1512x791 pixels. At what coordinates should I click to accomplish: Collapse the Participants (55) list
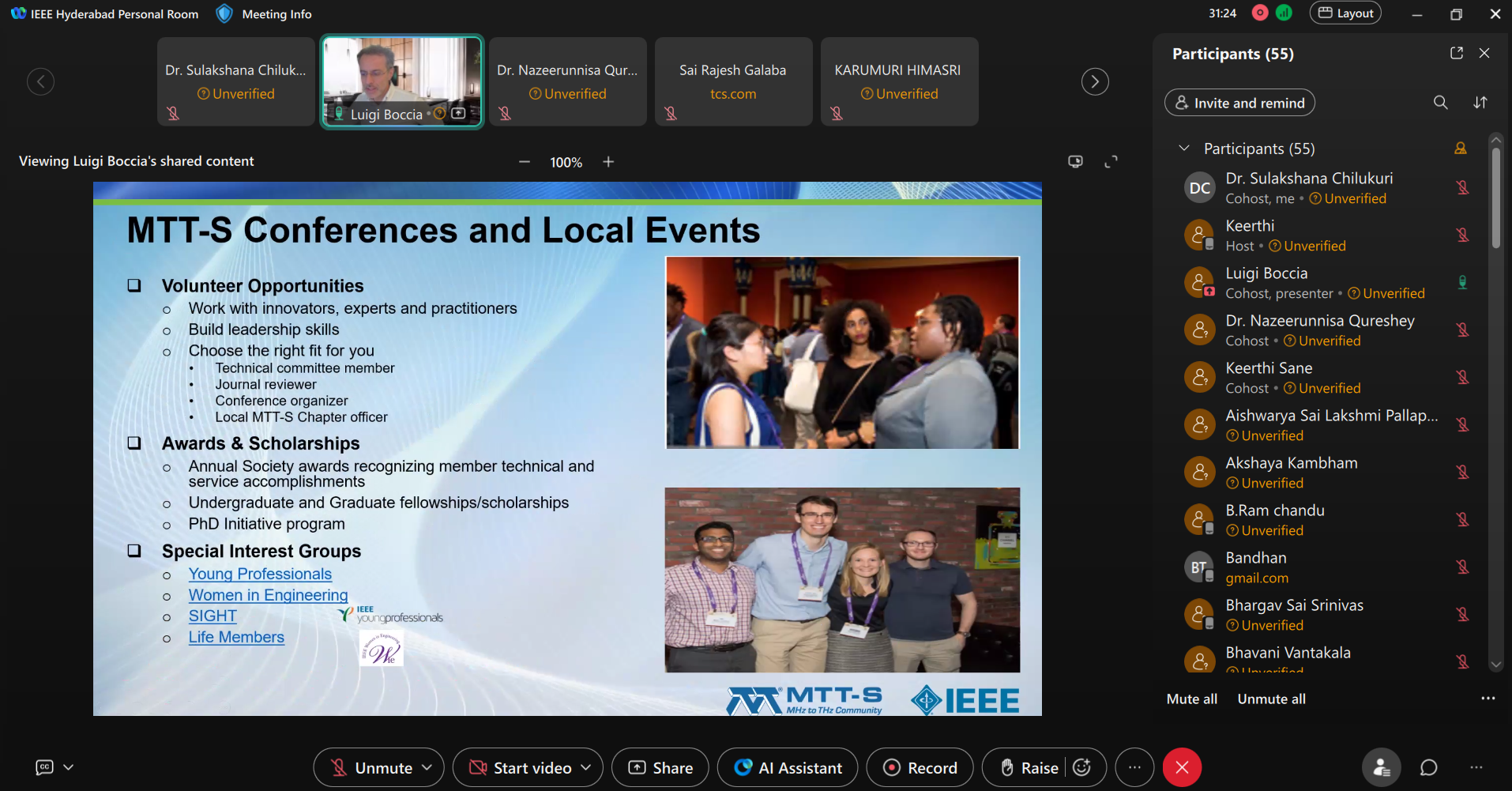tap(1183, 149)
